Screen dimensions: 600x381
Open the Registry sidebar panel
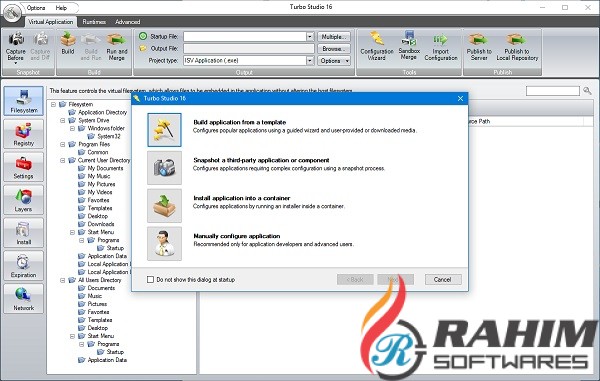24,134
